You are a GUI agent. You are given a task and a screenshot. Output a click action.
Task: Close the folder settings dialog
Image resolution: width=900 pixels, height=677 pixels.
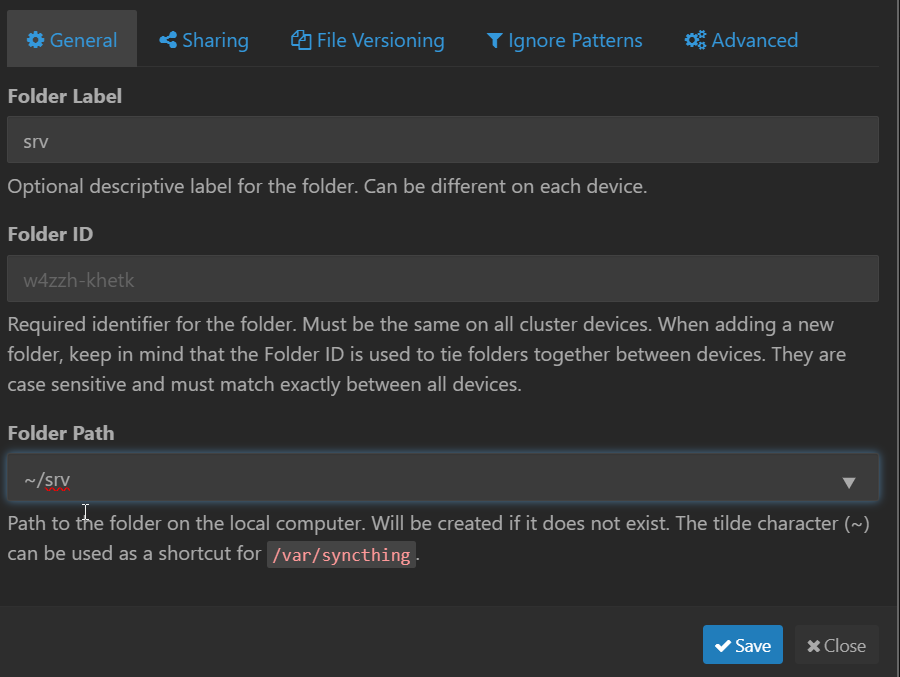click(x=836, y=644)
